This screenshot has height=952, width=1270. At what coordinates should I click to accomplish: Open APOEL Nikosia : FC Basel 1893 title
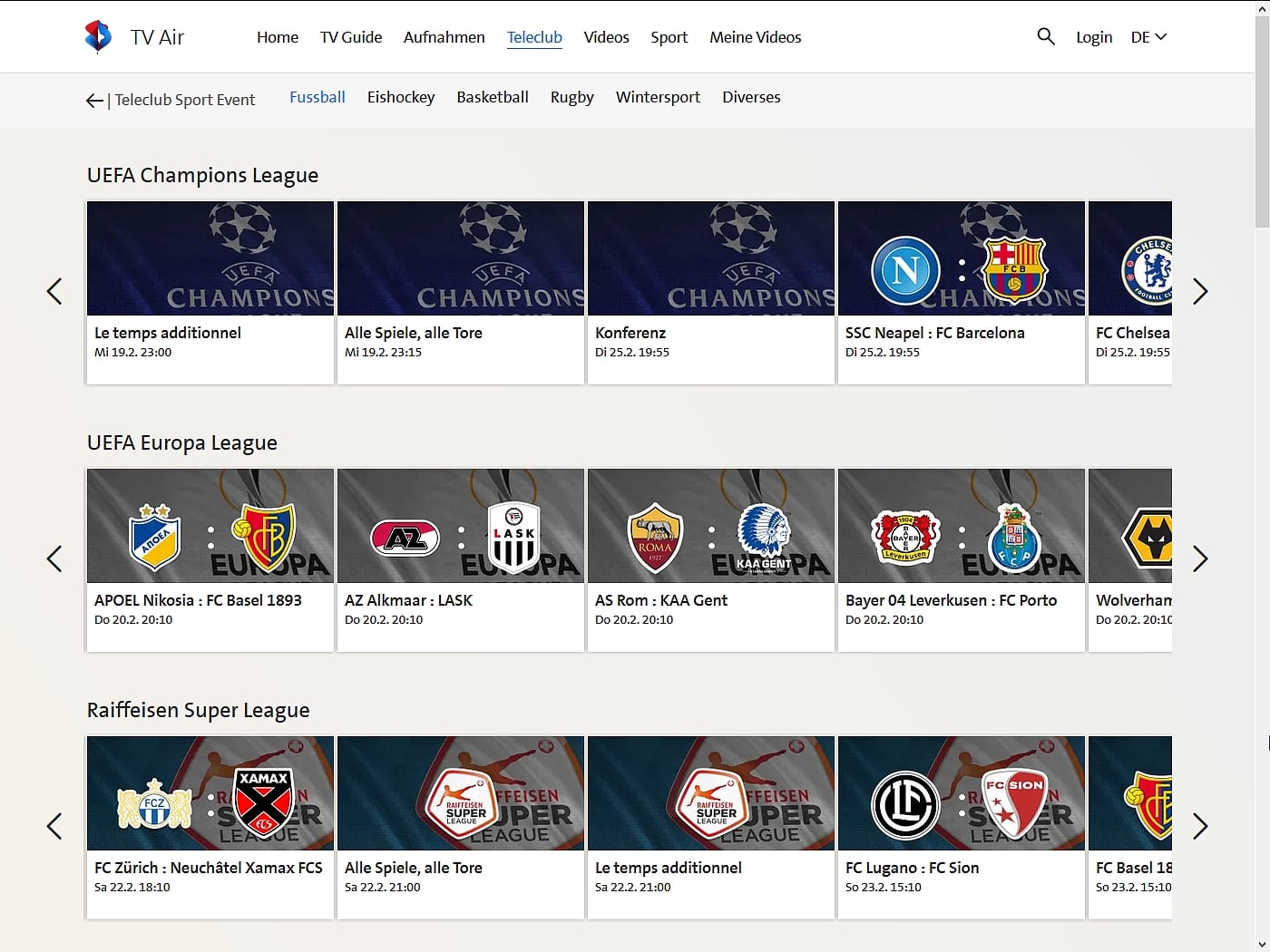coord(198,600)
